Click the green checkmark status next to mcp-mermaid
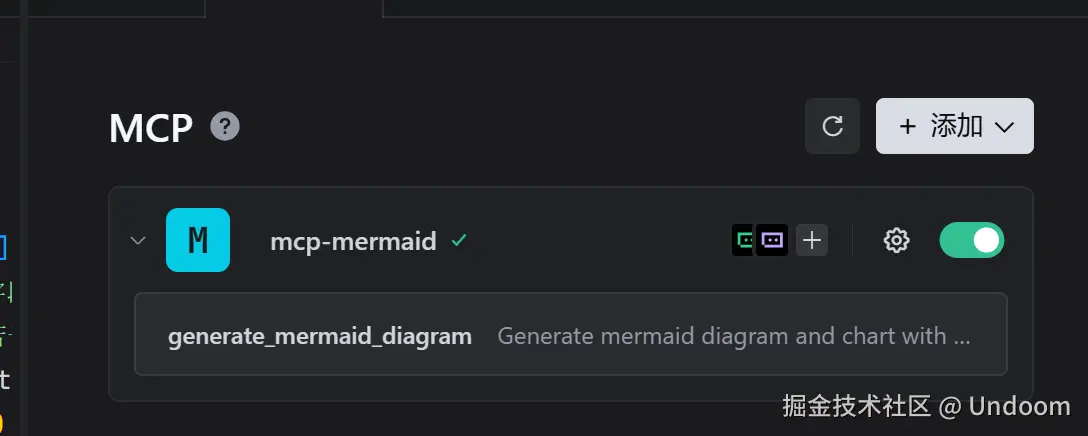The width and height of the screenshot is (1088, 436). 459,240
